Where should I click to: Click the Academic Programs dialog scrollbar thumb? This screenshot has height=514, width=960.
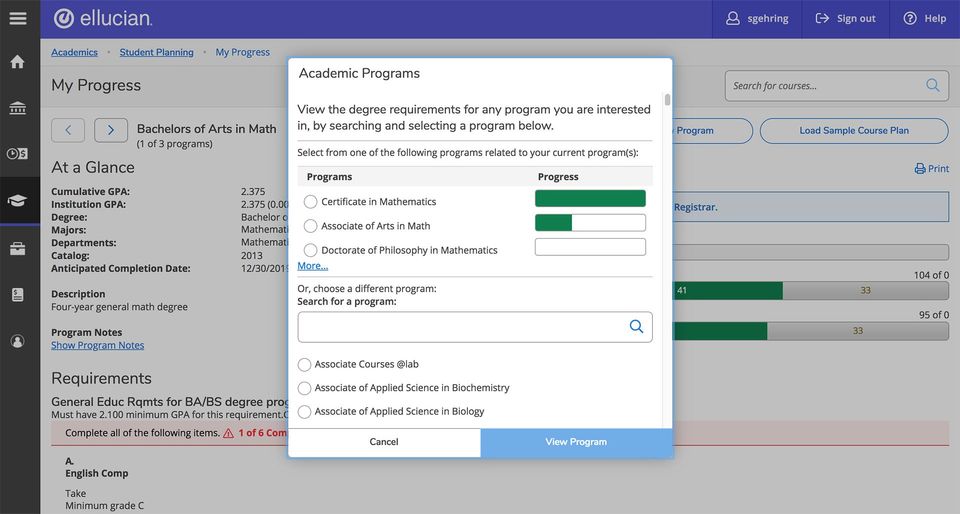coord(667,99)
